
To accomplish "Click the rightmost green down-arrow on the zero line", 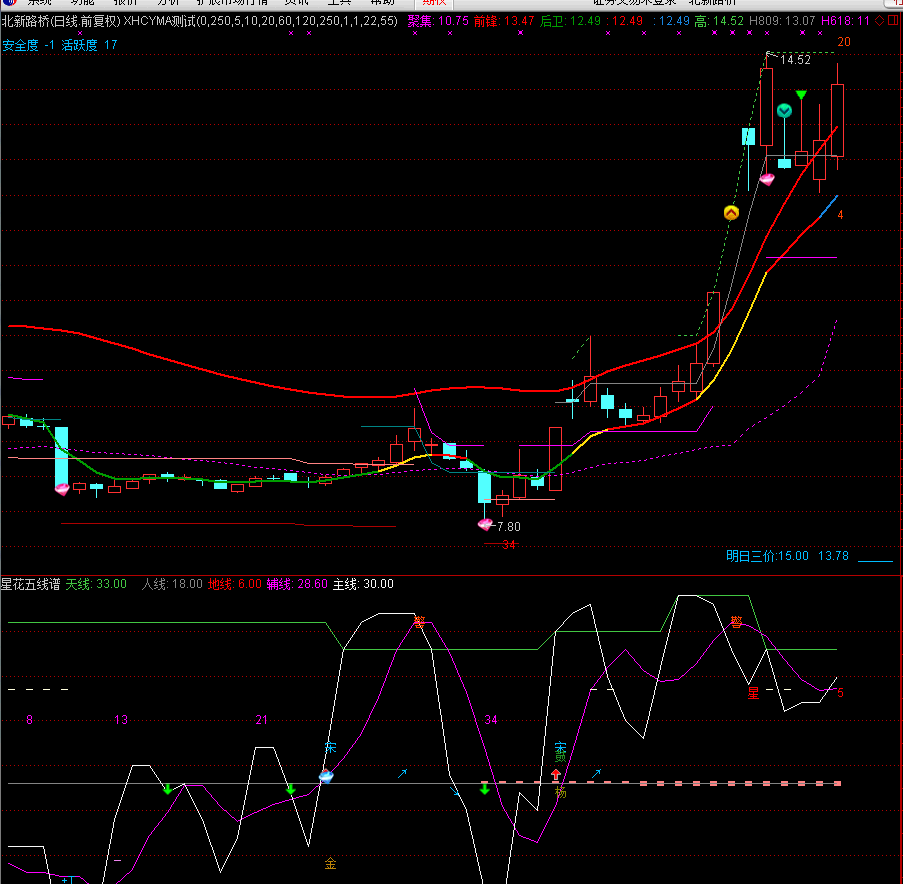I will tap(484, 788).
